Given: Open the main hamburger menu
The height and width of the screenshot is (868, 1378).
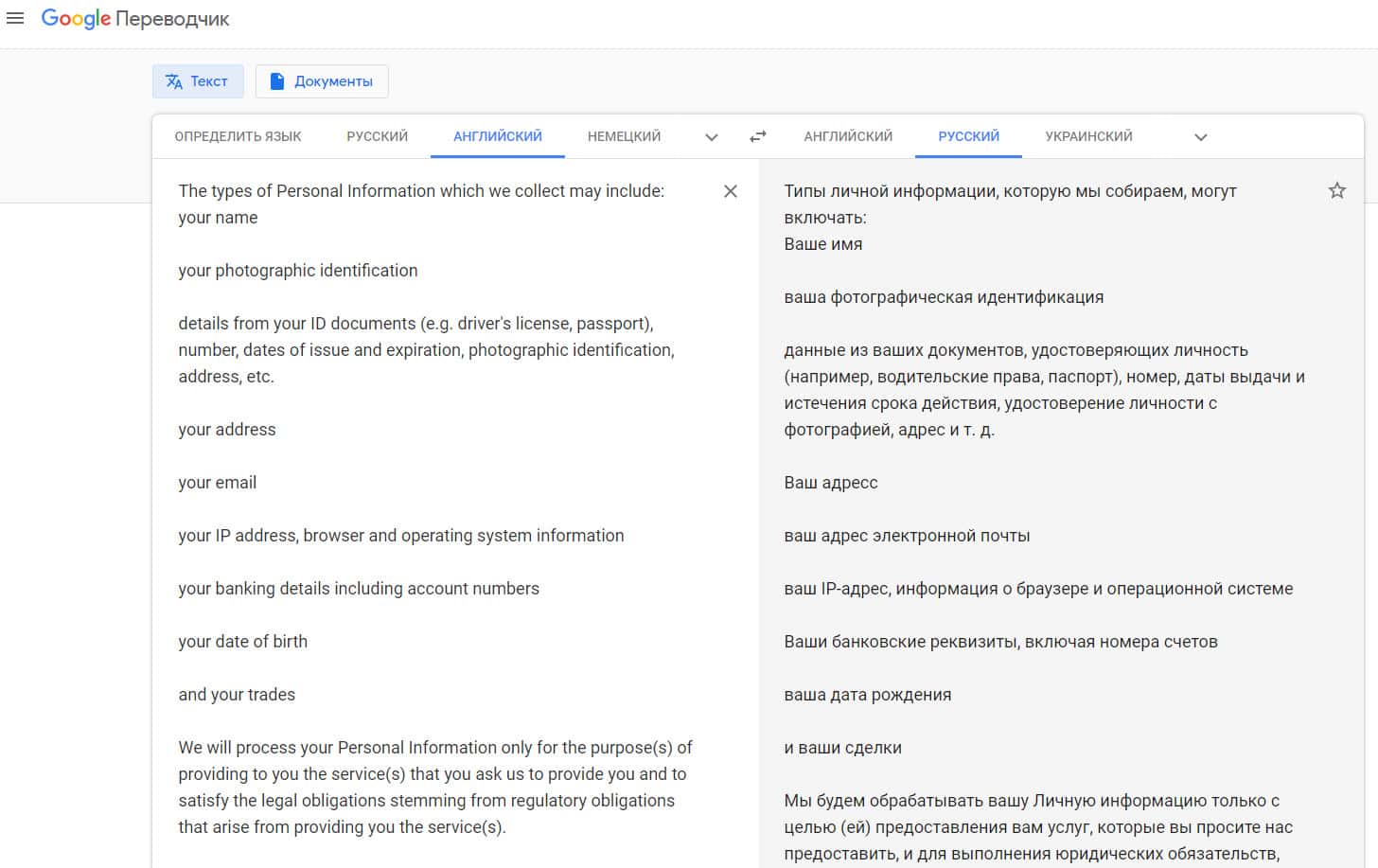Looking at the screenshot, I should click(x=15, y=19).
